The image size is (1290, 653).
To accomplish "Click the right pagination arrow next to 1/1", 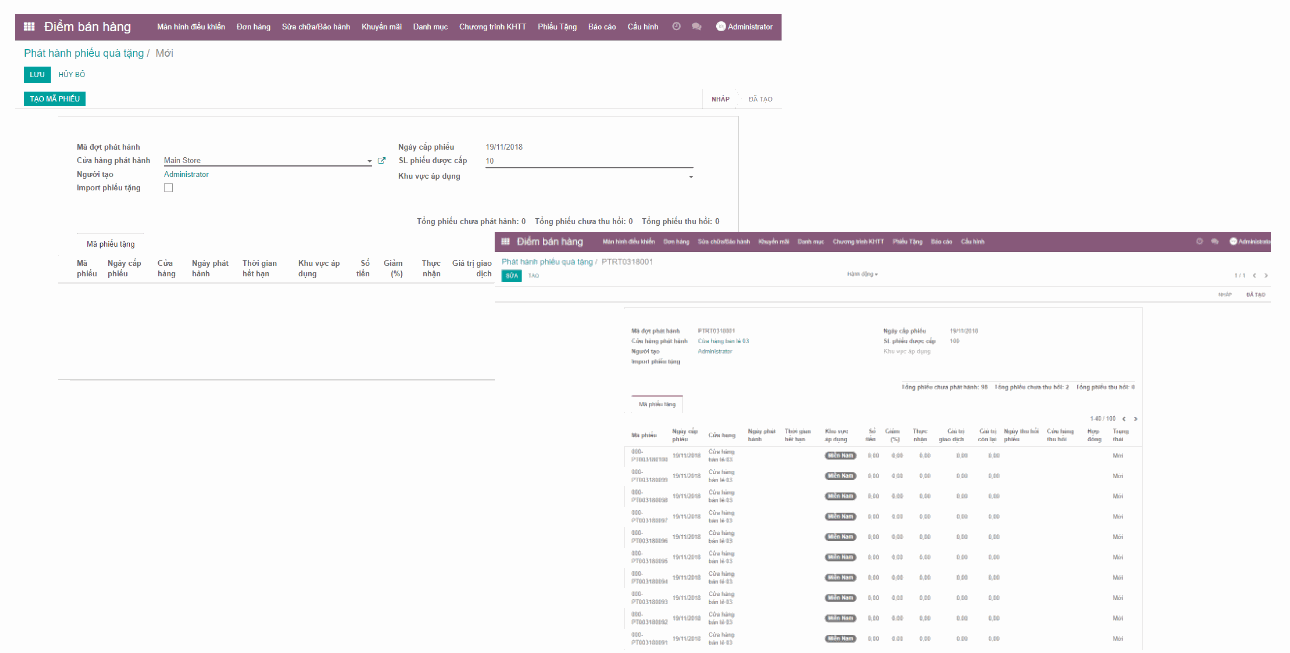I will pyautogui.click(x=1267, y=275).
